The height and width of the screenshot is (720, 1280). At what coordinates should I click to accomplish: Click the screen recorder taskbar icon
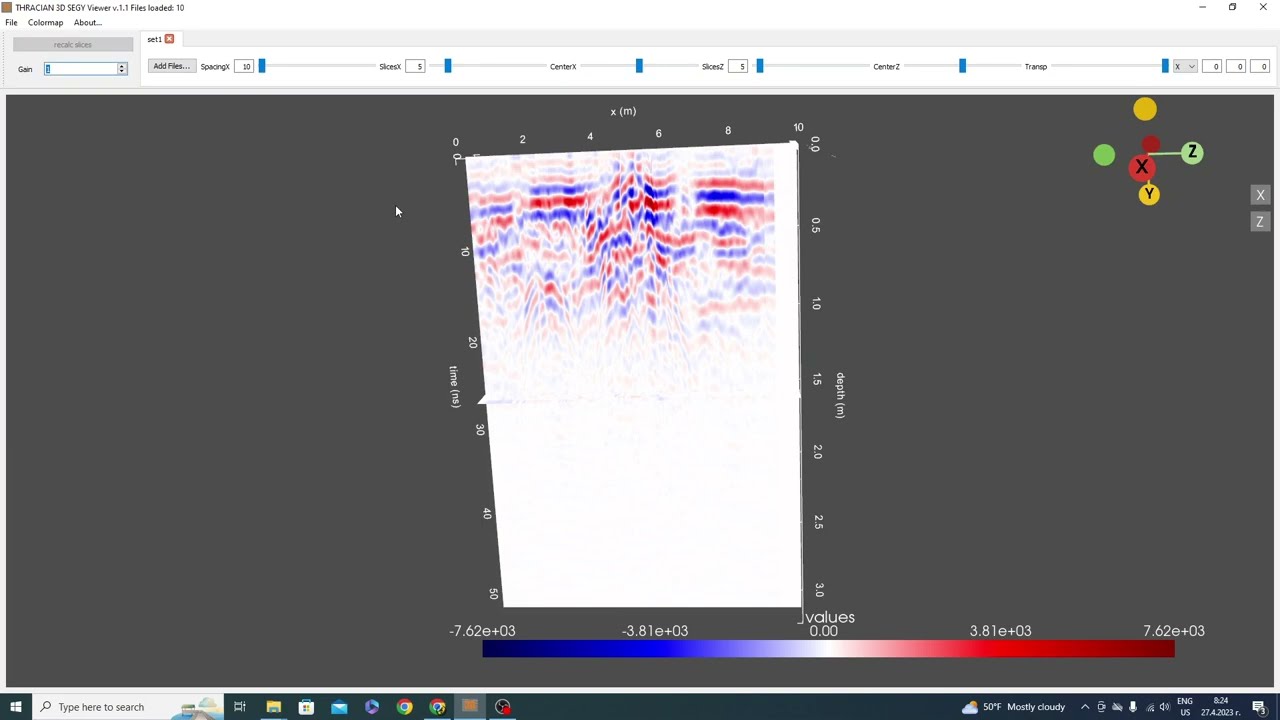point(503,707)
